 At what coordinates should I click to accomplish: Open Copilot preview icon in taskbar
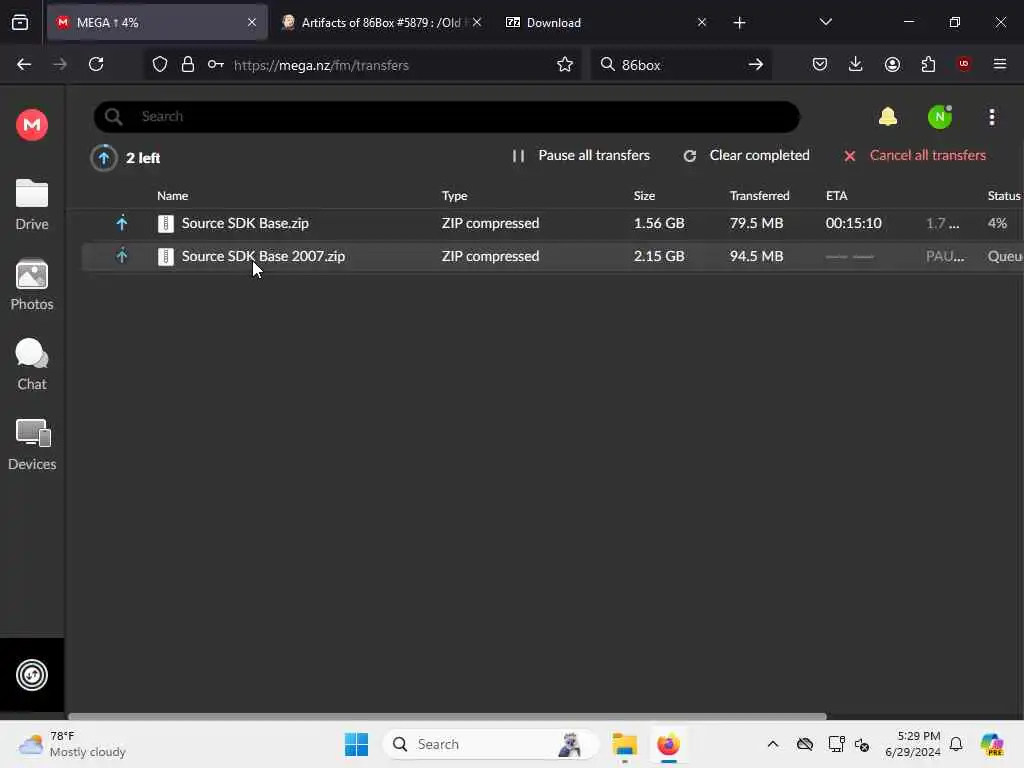click(991, 744)
